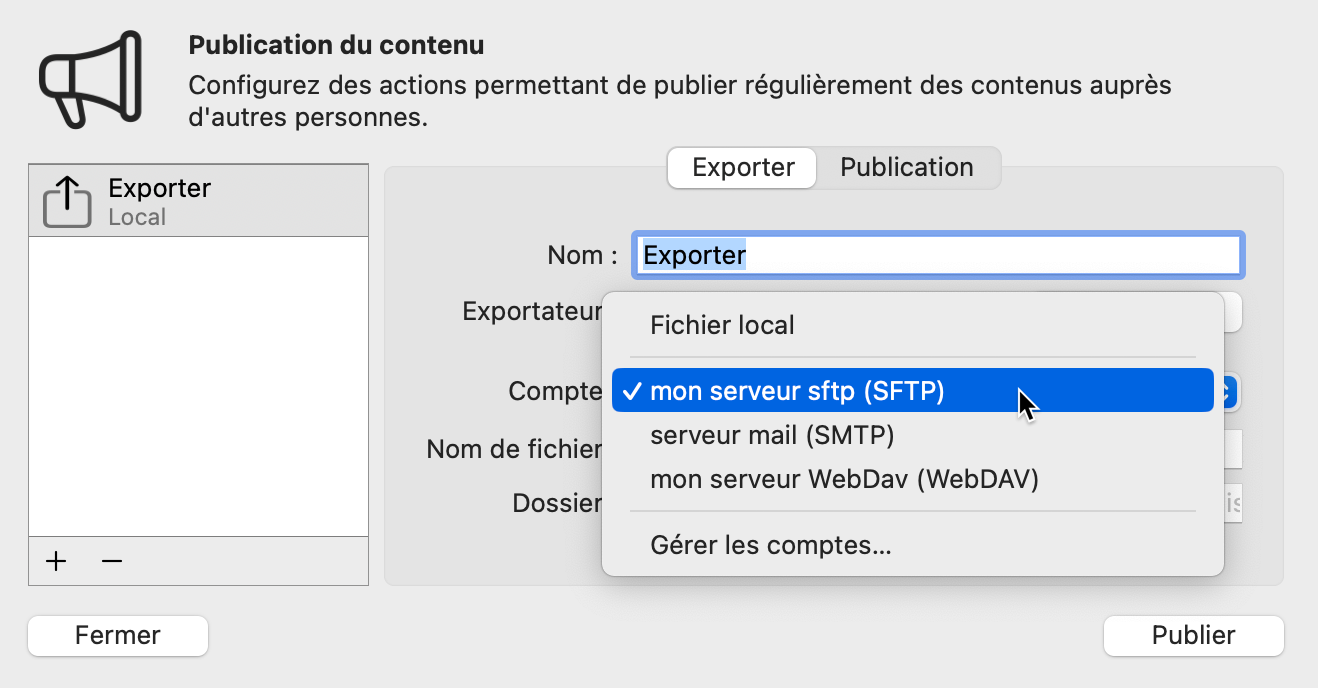Screen dimensions: 1318x688
Task: Click inside the Nom text field
Action: point(938,255)
